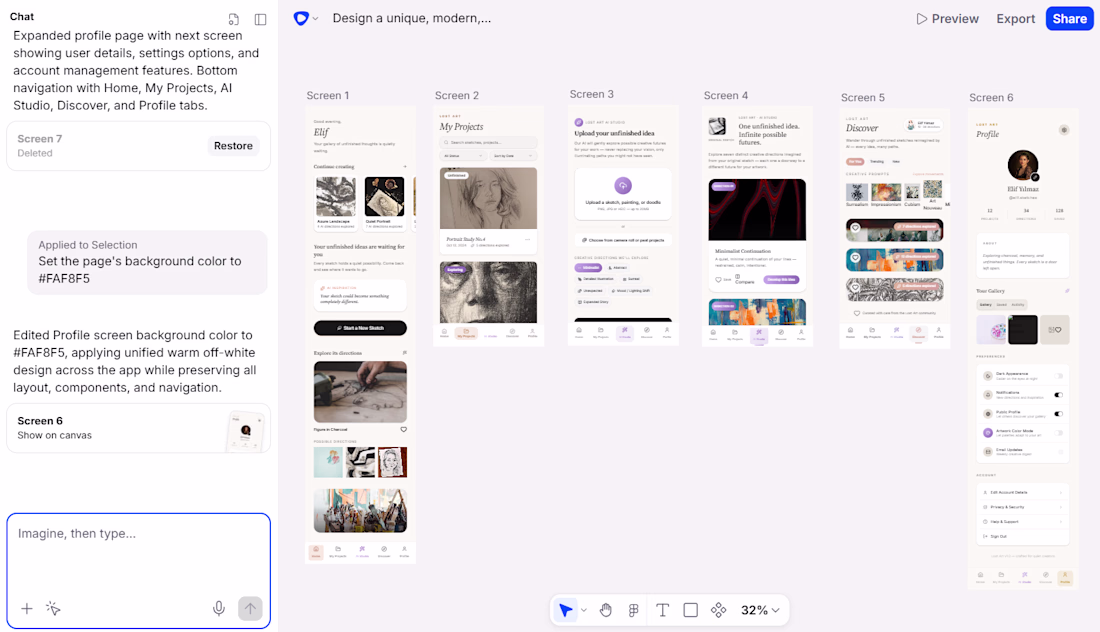Screen dimensions: 1100x632
Task: Select AI Studio tab in Screen 4 bottom nav
Action: tap(759, 335)
